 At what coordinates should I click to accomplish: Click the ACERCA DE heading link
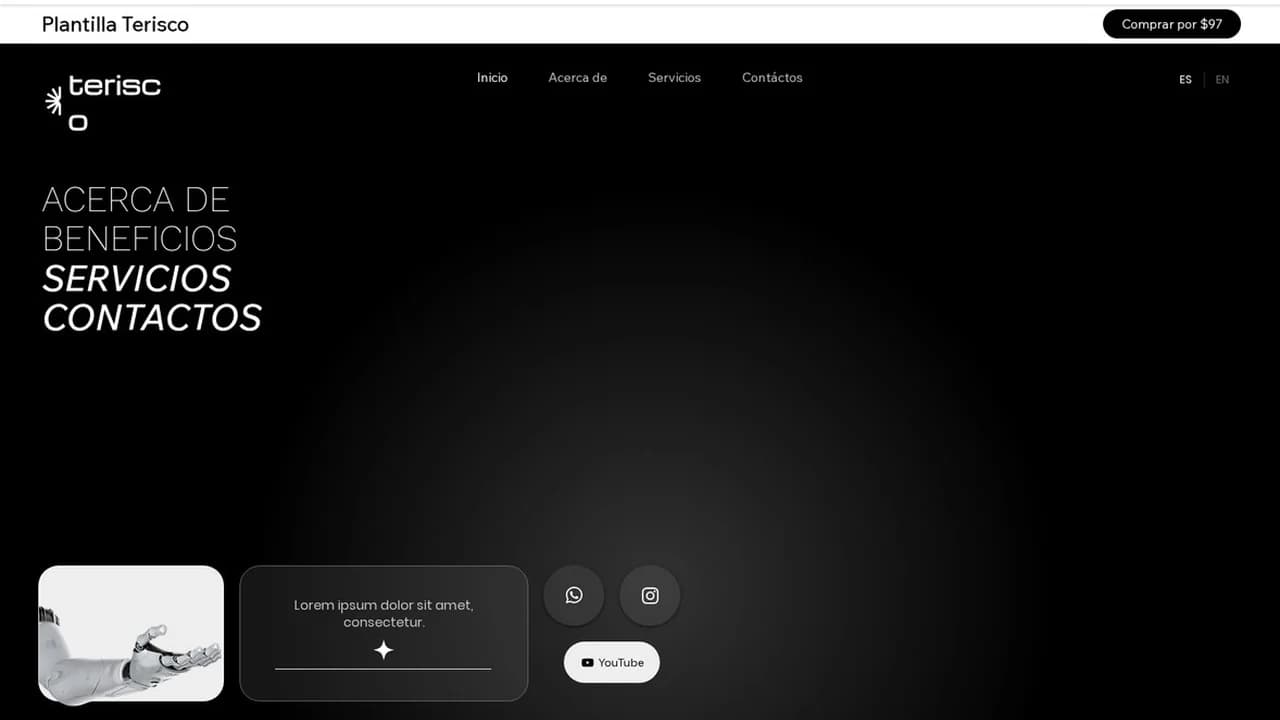pos(136,199)
